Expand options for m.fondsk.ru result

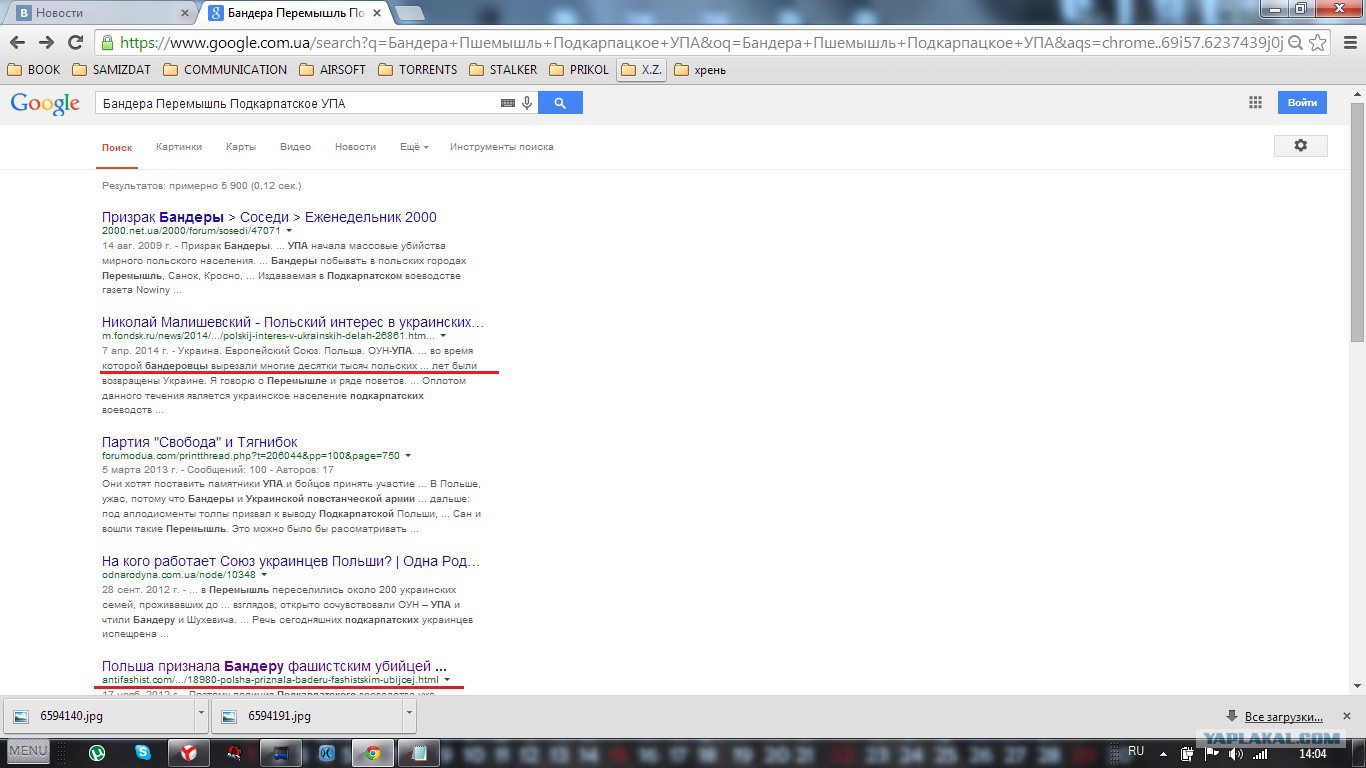pos(443,336)
